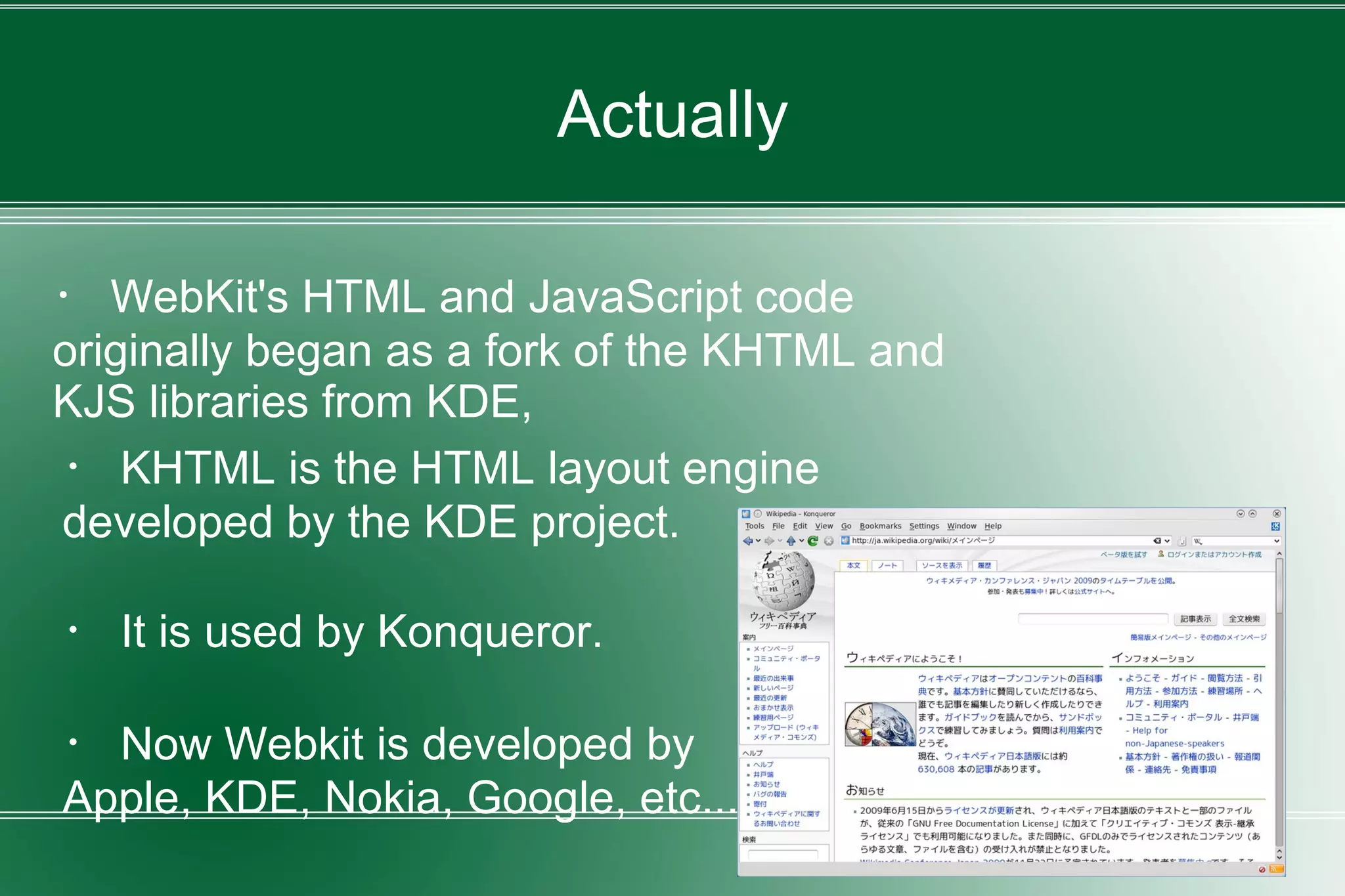The height and width of the screenshot is (896, 1345).
Task: Click the 全文検索 button
Action: [x=1244, y=619]
